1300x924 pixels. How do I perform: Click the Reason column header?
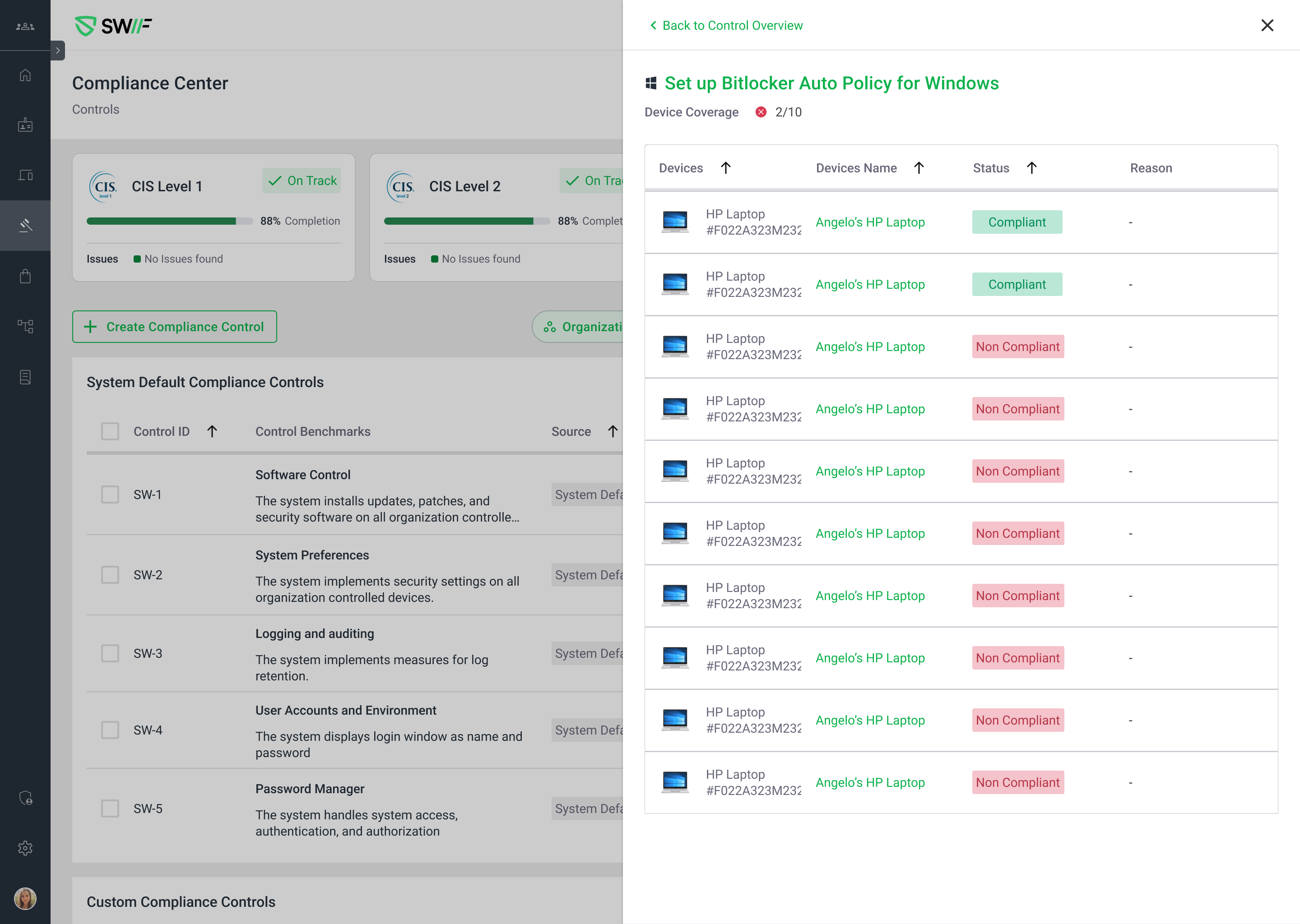point(1151,168)
